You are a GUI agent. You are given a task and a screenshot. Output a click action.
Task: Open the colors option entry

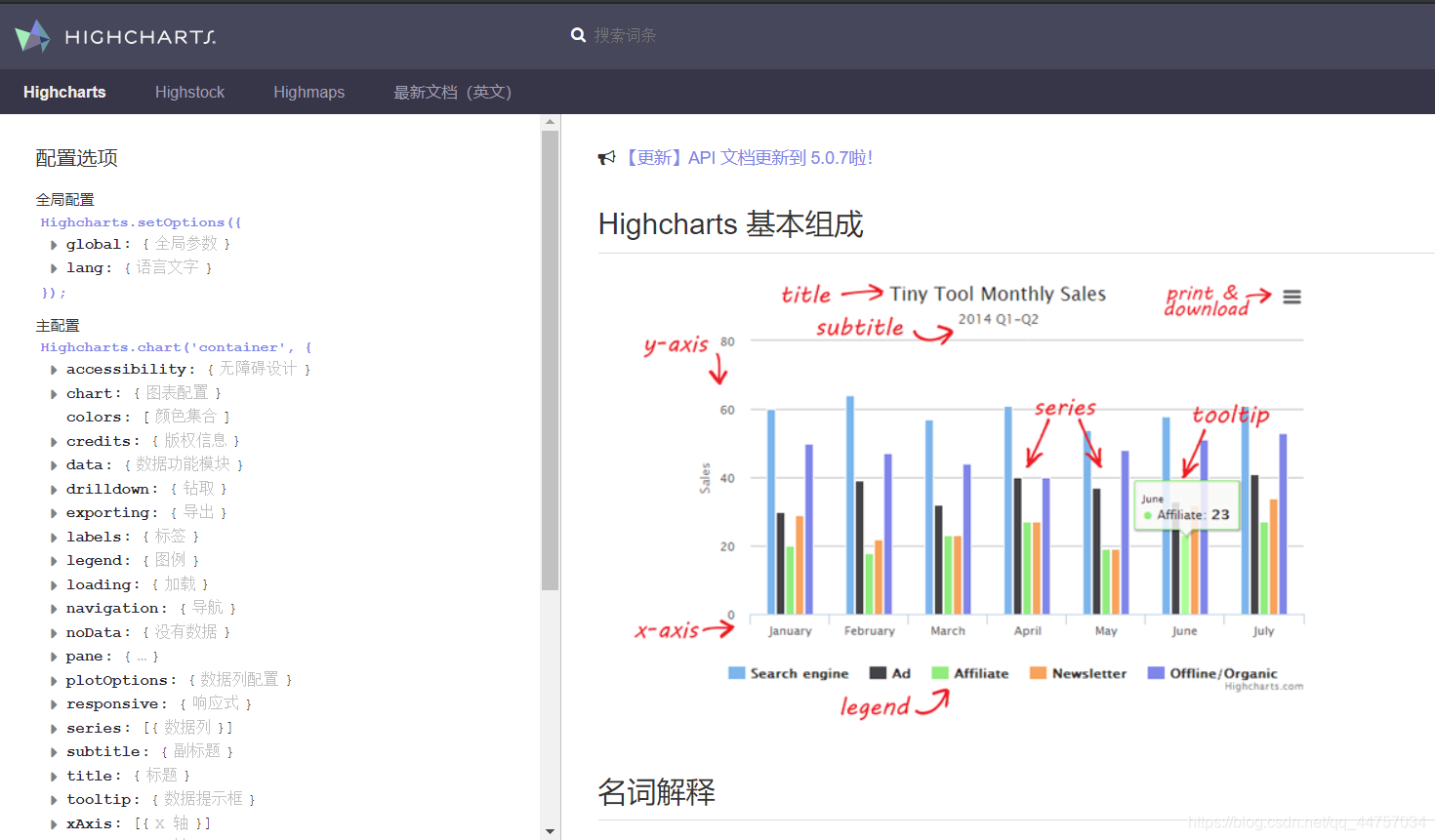(147, 417)
